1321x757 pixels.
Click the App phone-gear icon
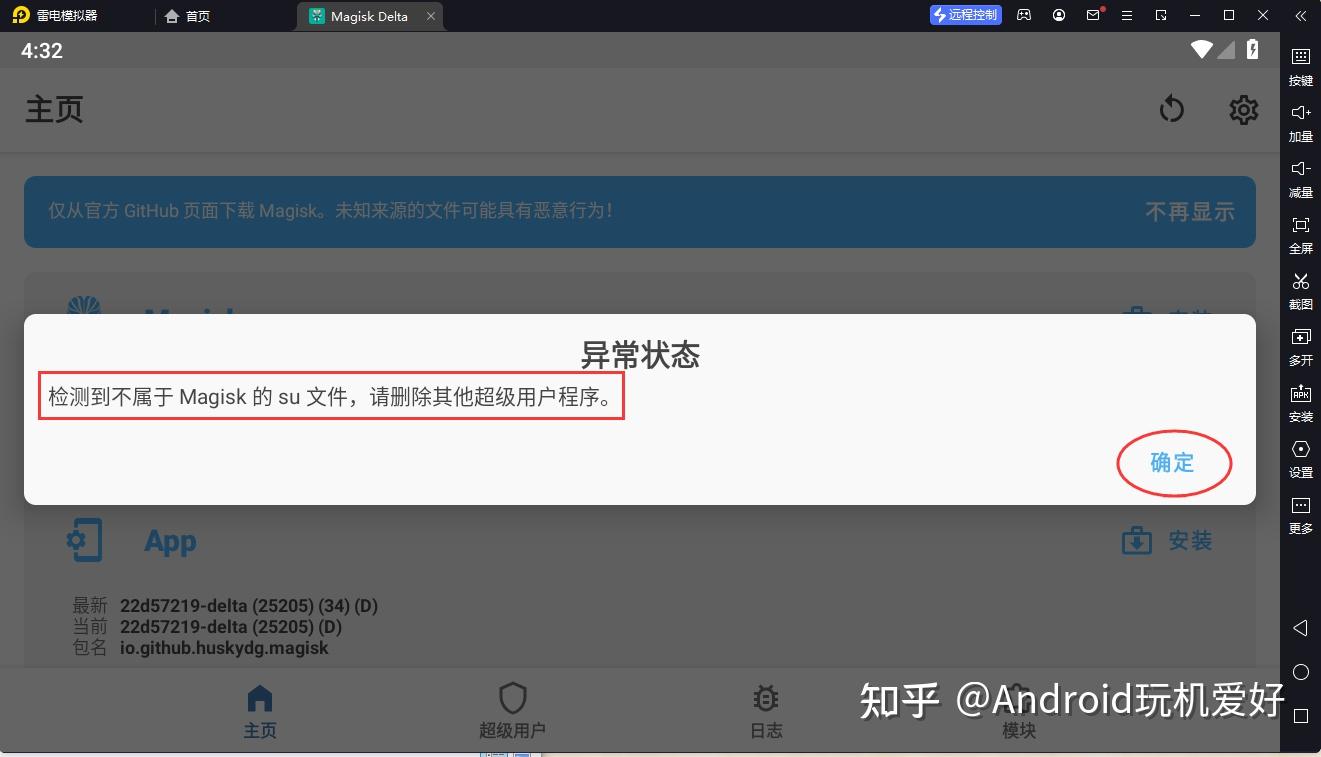(84, 540)
